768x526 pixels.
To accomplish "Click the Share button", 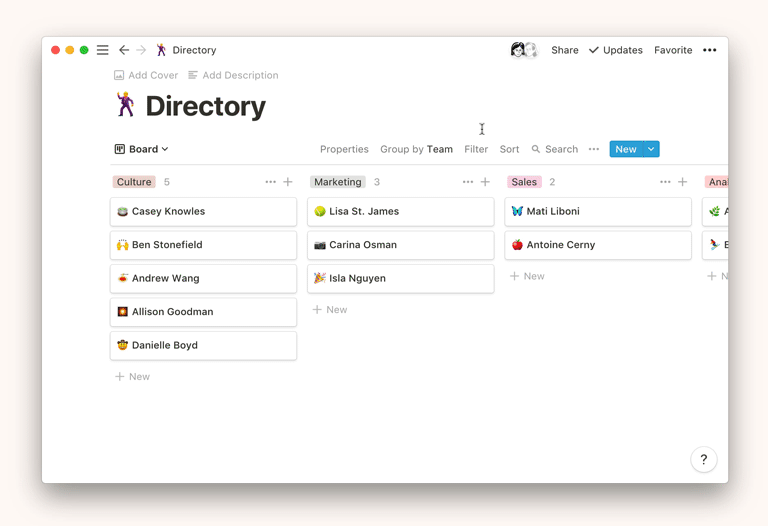I will pyautogui.click(x=564, y=50).
